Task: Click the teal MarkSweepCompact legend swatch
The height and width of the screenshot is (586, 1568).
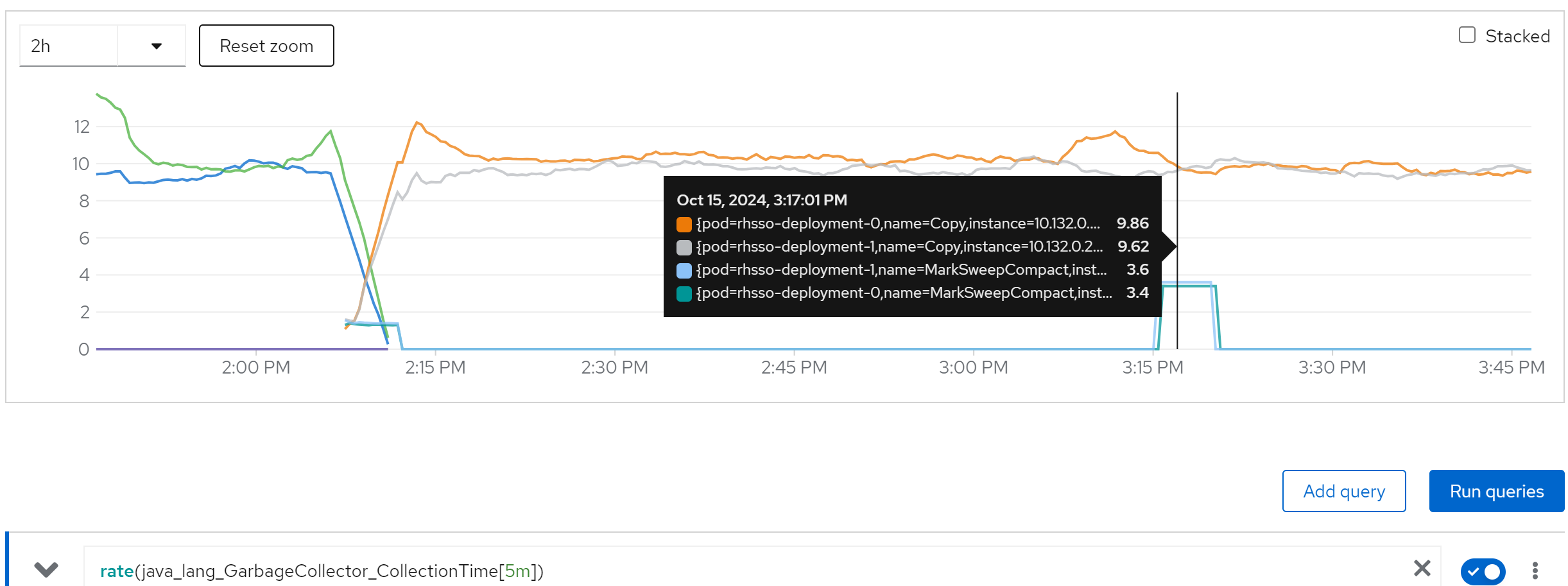Action: [684, 293]
